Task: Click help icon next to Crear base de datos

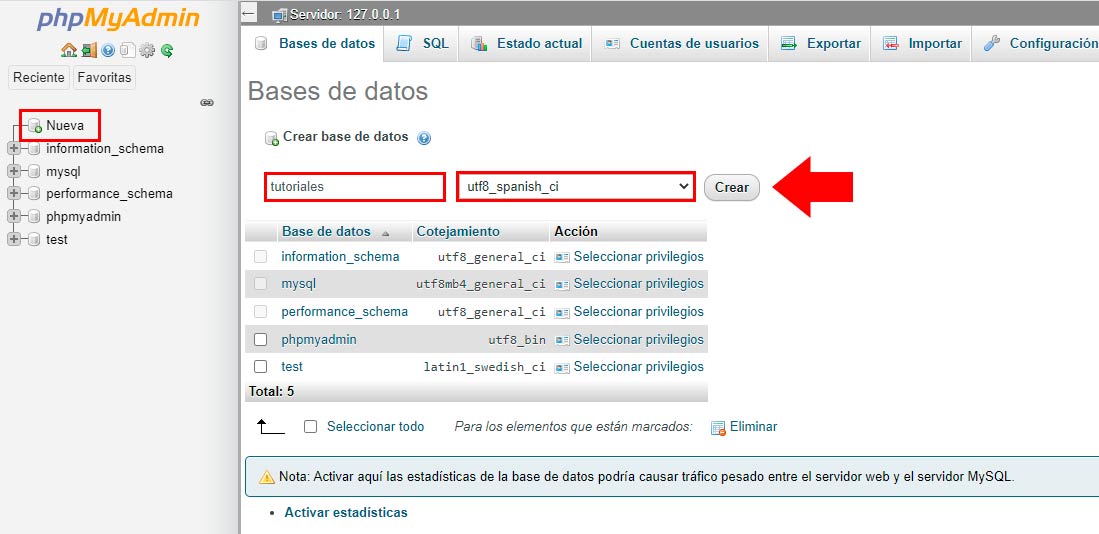Action: [x=423, y=138]
